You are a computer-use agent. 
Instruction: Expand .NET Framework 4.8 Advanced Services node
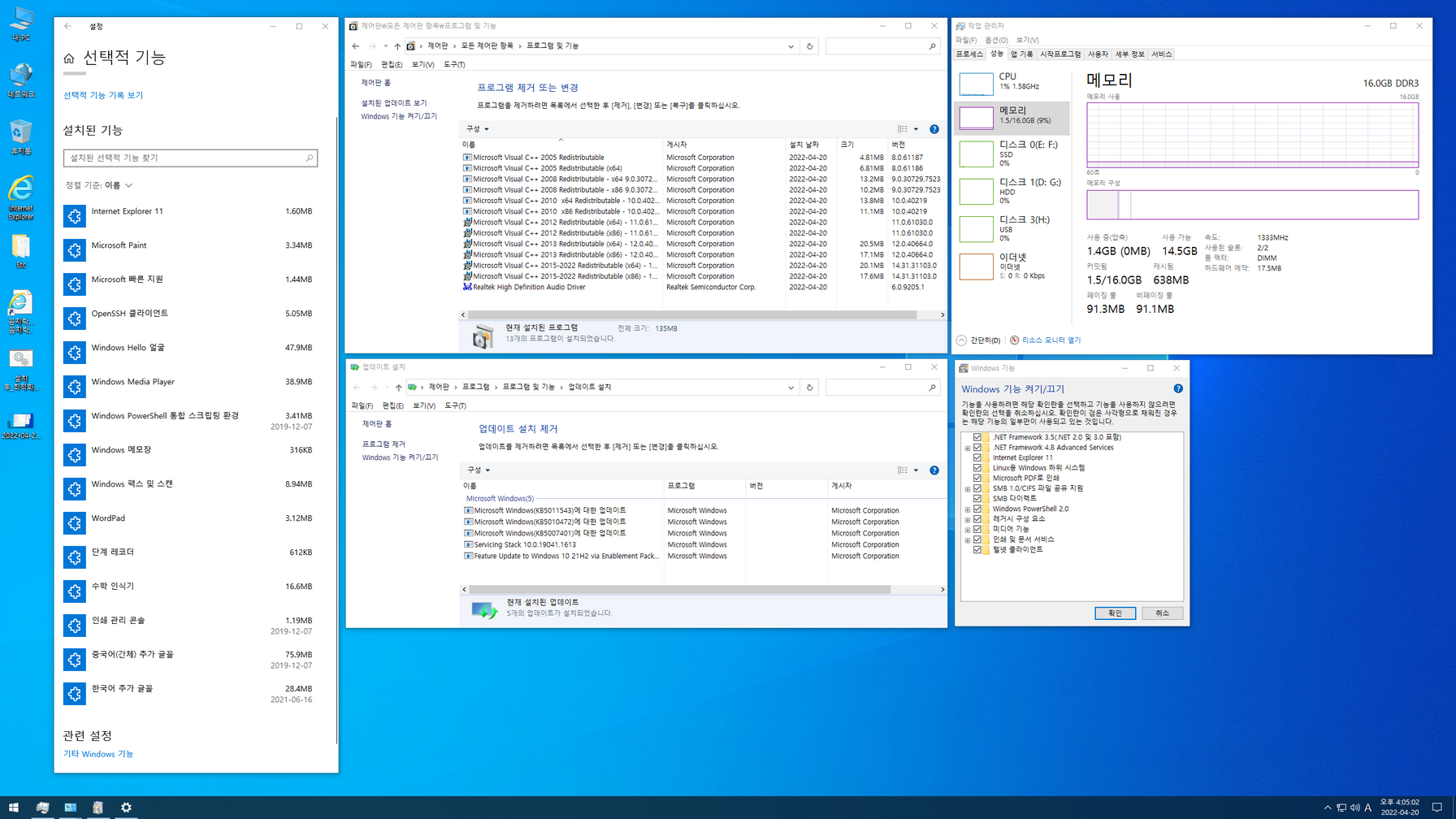coord(968,448)
